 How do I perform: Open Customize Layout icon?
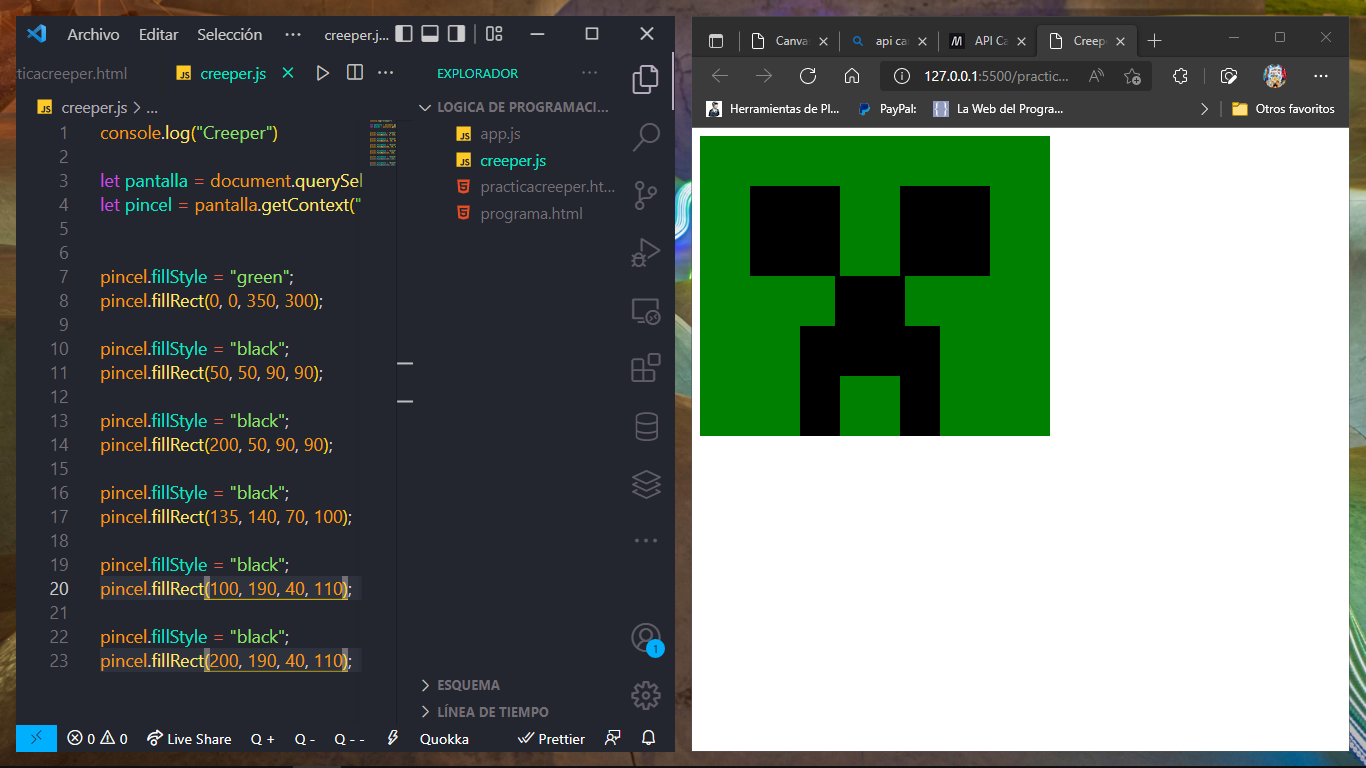click(x=494, y=34)
